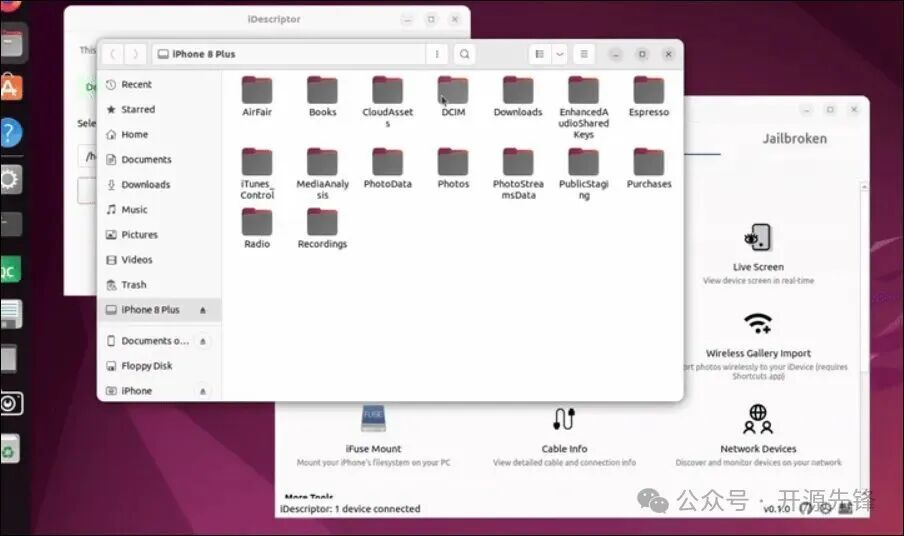Open Settings from the Ubuntu dock

tap(10, 179)
